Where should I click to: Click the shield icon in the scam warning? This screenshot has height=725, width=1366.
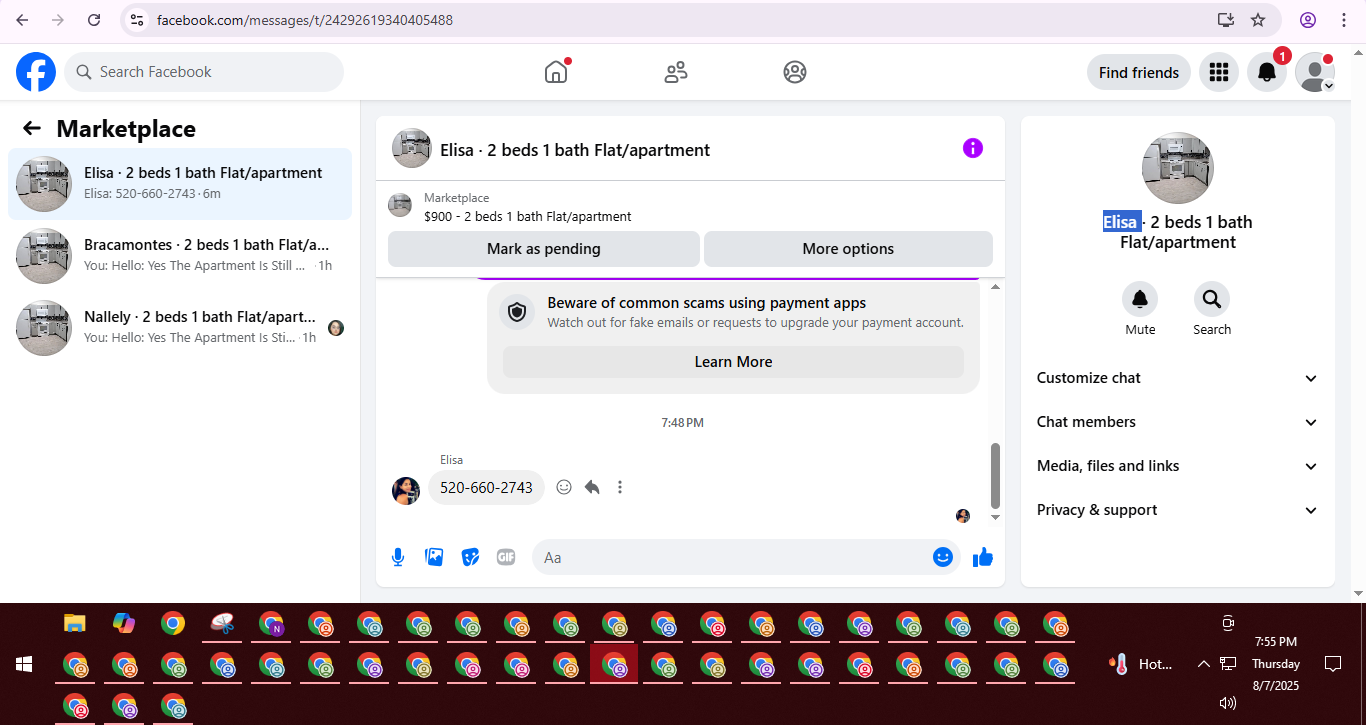[517, 313]
